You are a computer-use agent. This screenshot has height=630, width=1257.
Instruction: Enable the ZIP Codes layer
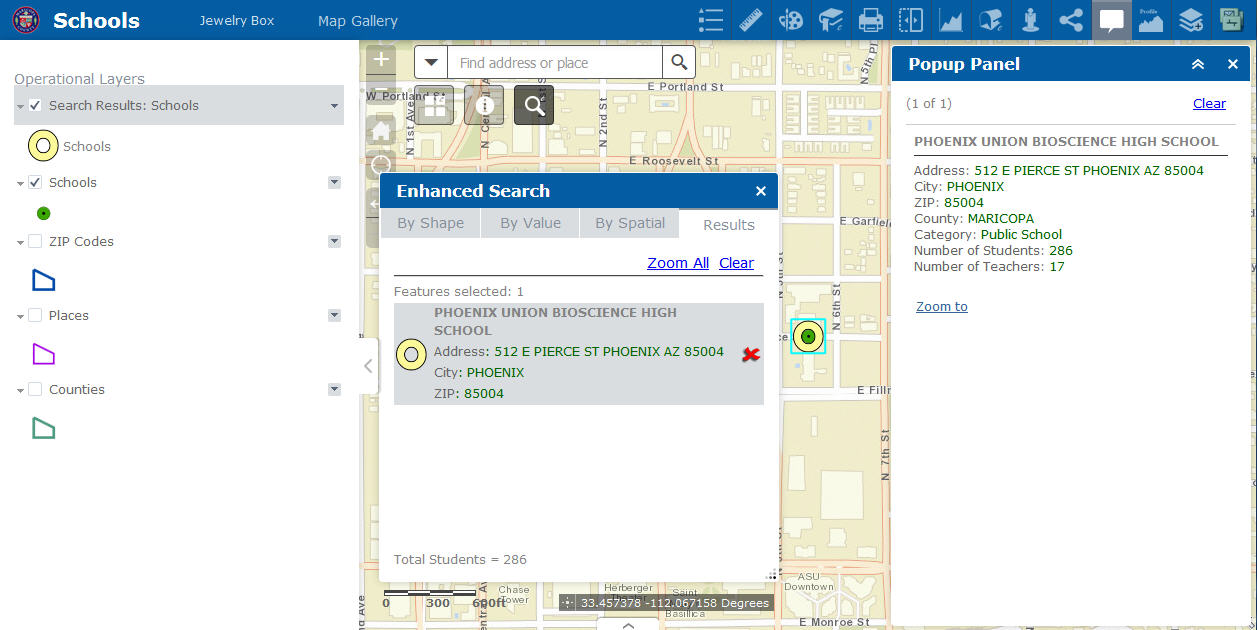35,241
